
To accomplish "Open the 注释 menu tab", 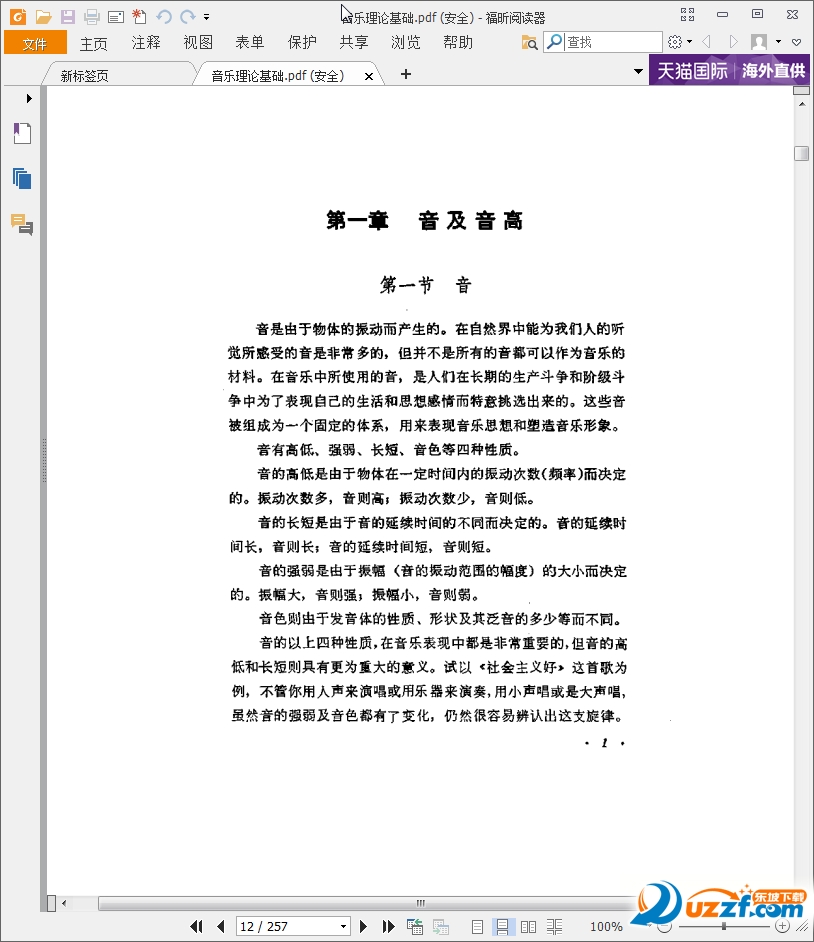I will [x=146, y=42].
